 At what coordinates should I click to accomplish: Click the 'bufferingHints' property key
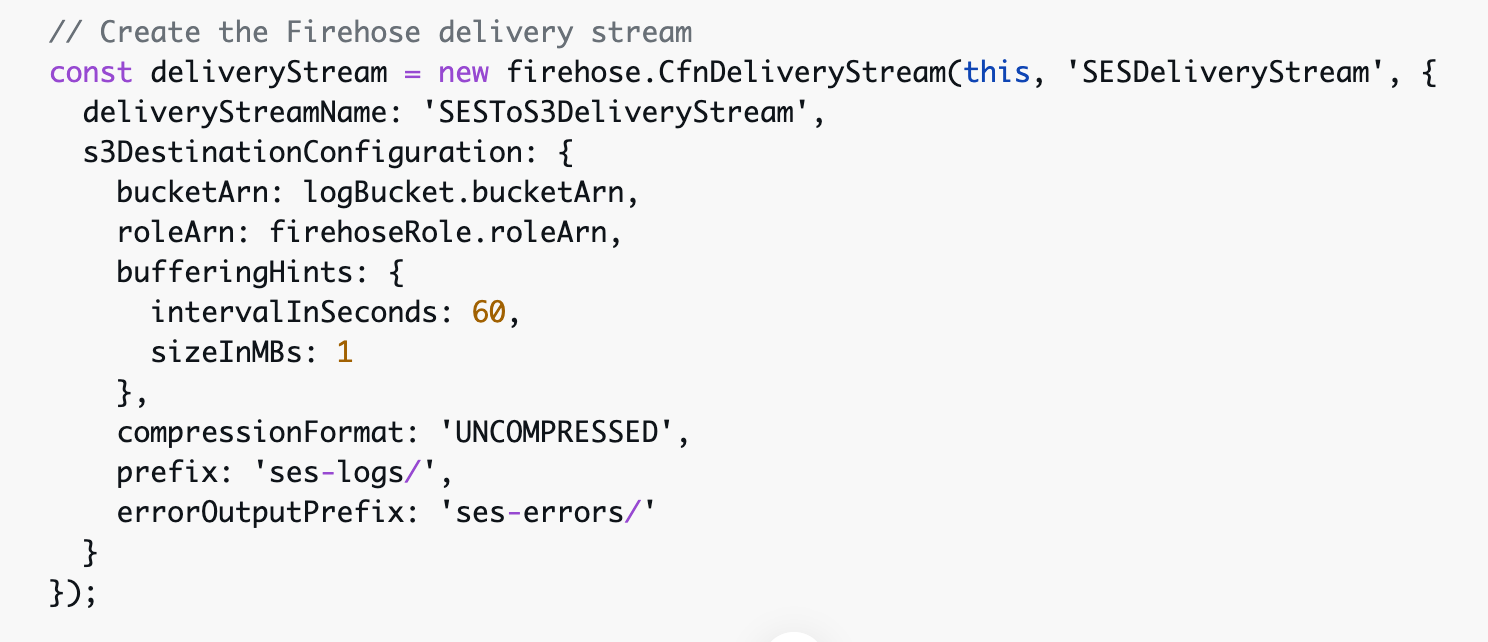tap(234, 272)
